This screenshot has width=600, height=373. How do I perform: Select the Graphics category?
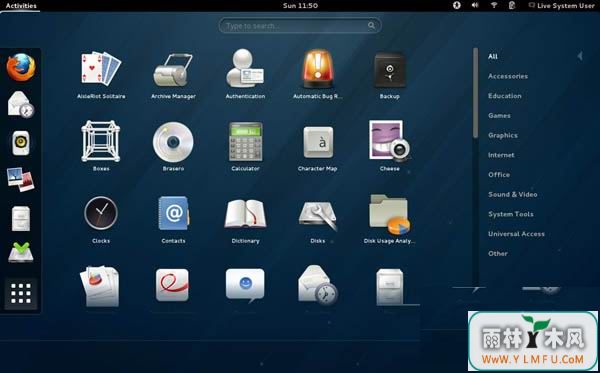coord(502,135)
